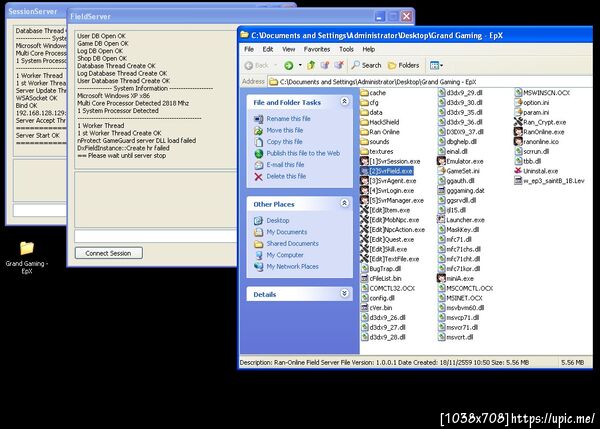Click the Search toolbar button
Image resolution: width=600 pixels, height=429 pixels.
(x=367, y=65)
